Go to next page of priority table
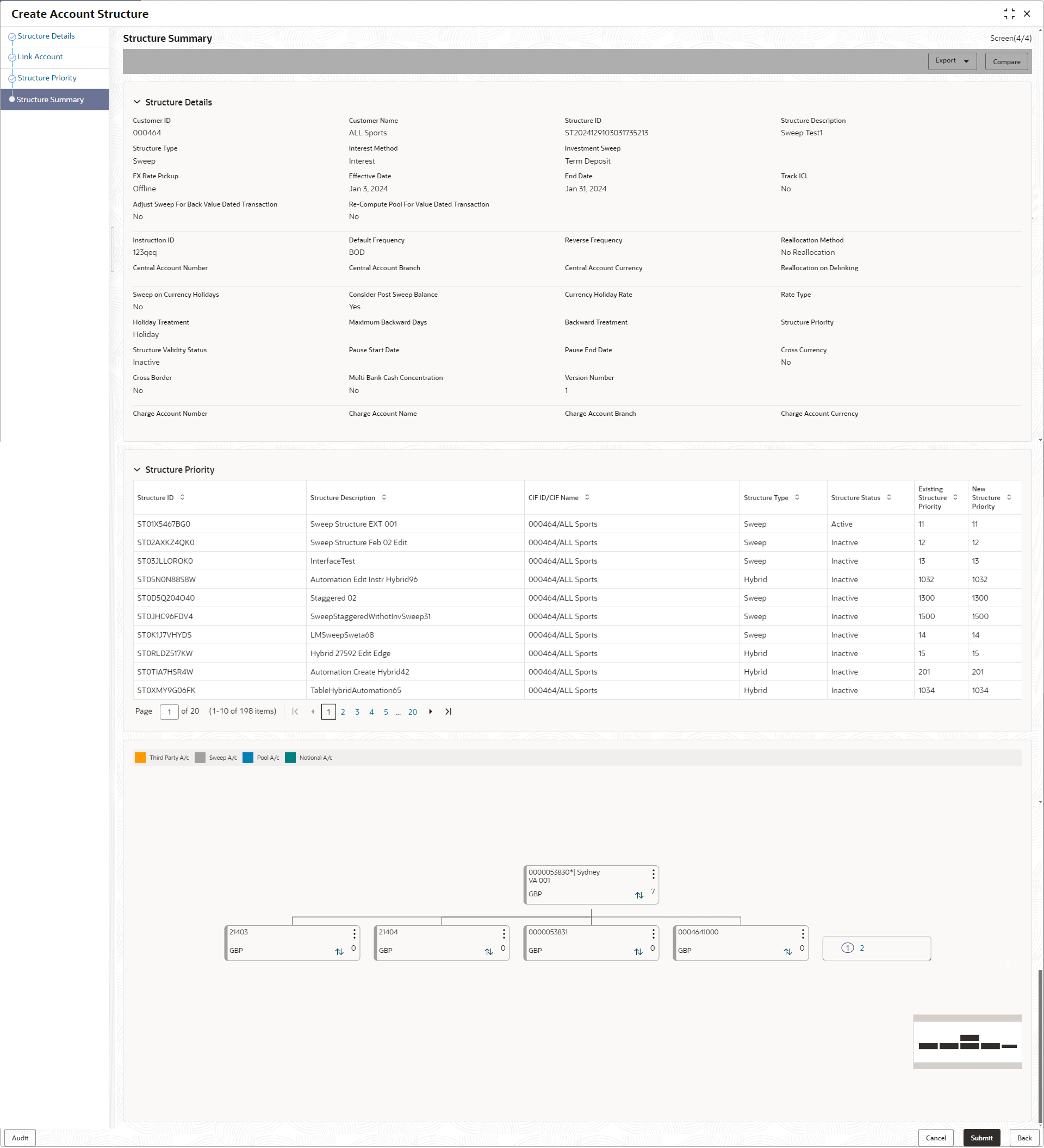 pos(431,711)
